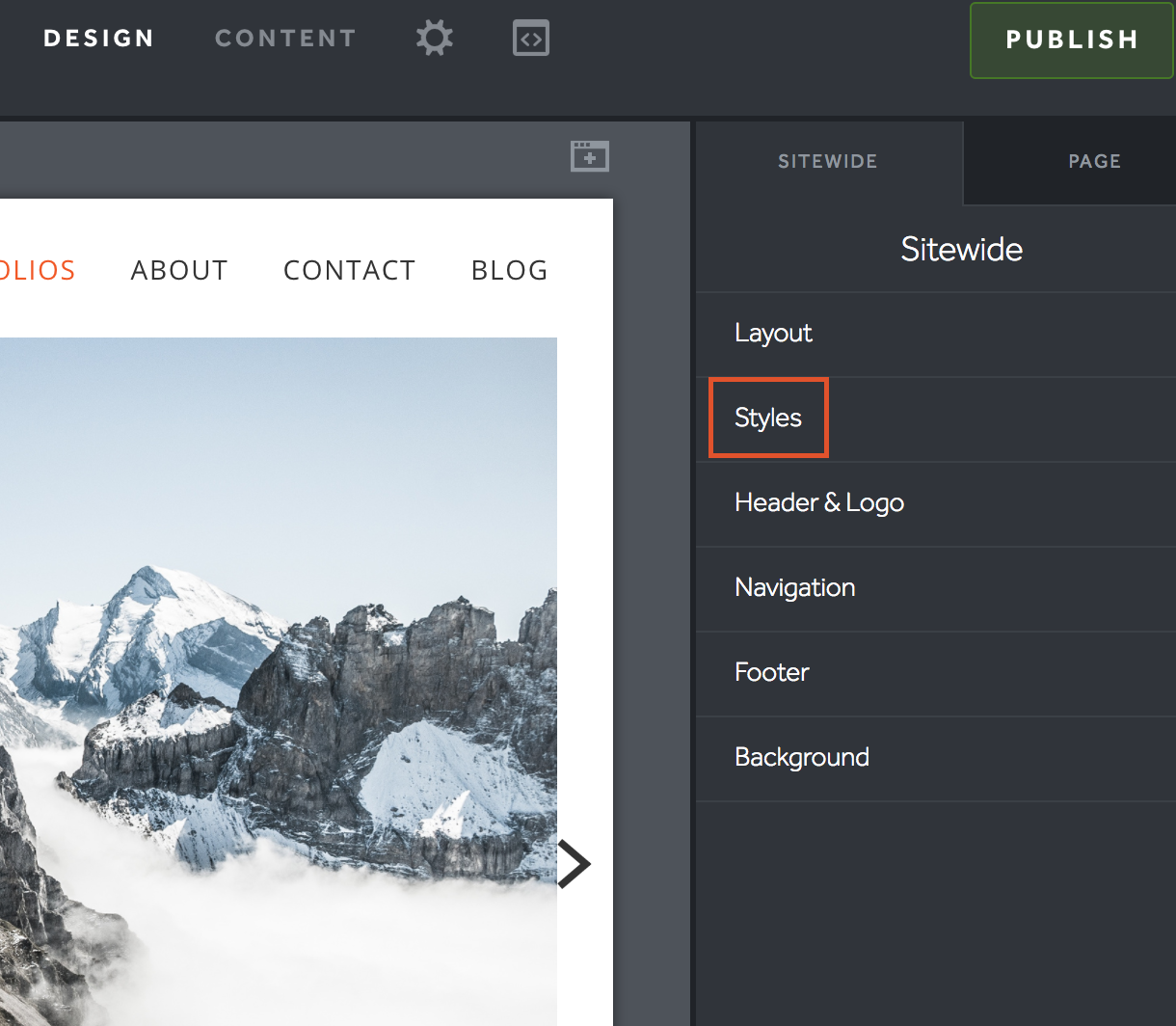Viewport: 1176px width, 1026px height.
Task: Open the Background settings
Action: coord(801,758)
